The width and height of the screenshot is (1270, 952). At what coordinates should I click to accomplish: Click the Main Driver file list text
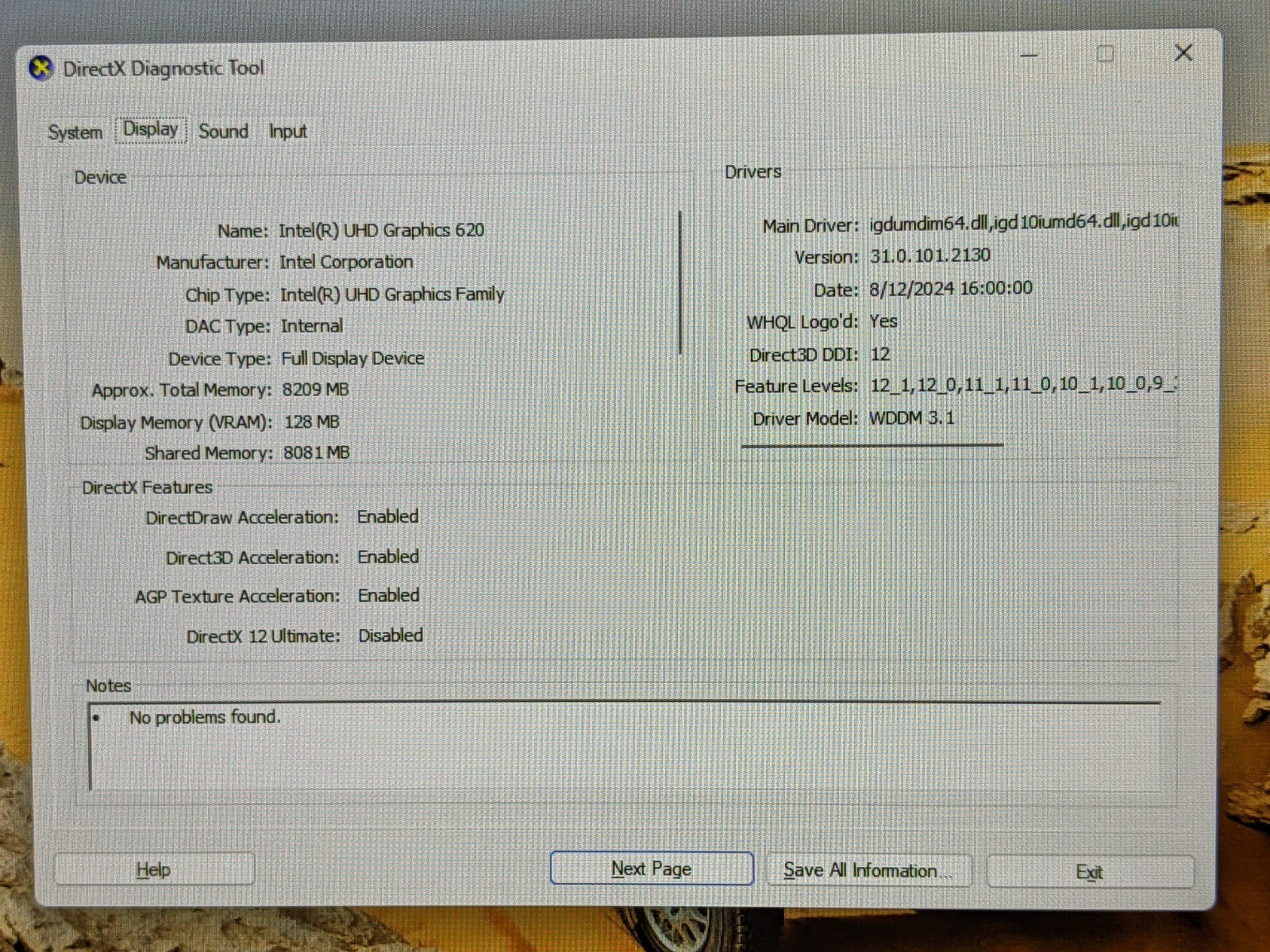coord(1022,223)
